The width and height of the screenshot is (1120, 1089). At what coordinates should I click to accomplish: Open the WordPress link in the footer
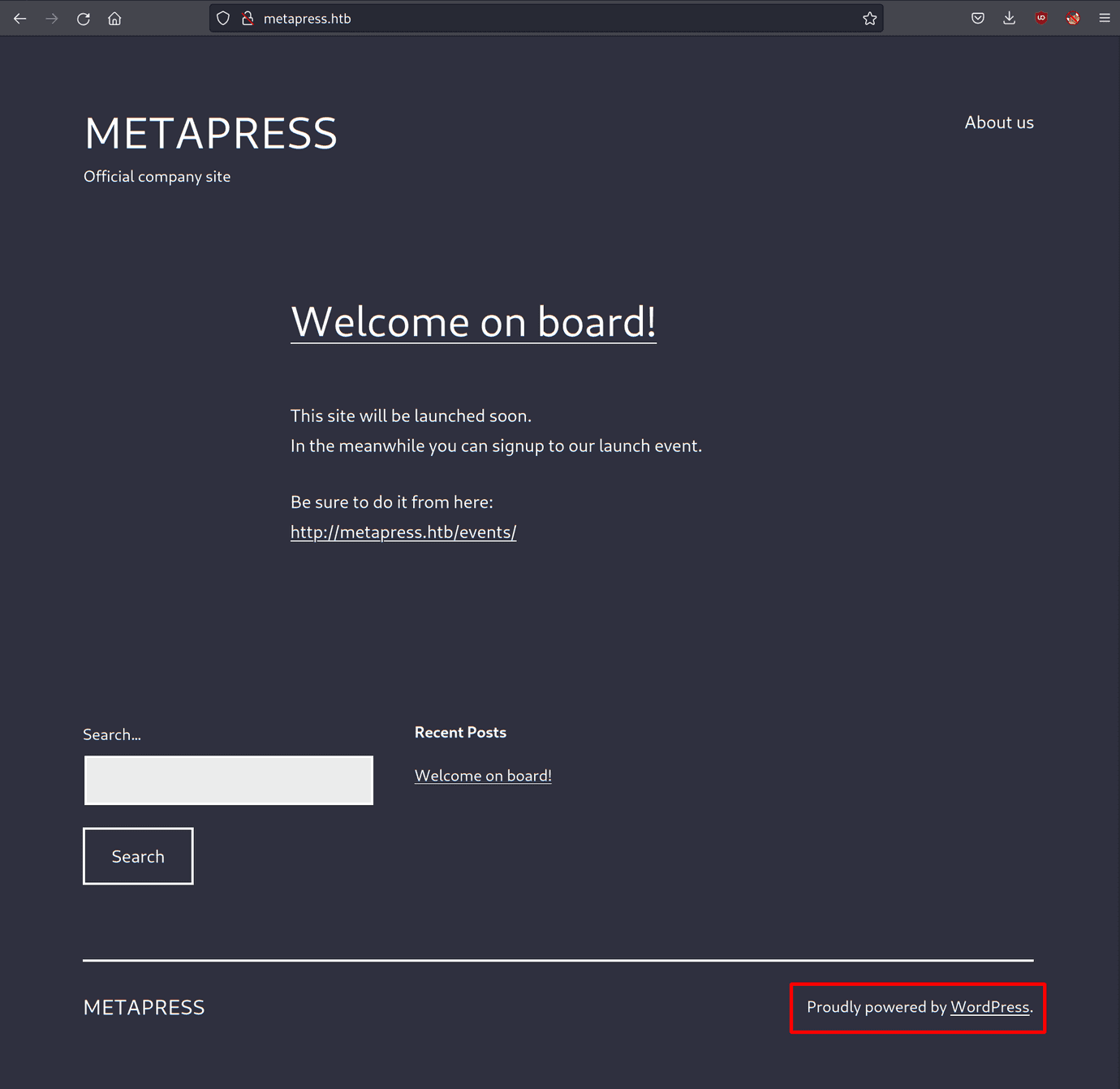[x=990, y=1007]
